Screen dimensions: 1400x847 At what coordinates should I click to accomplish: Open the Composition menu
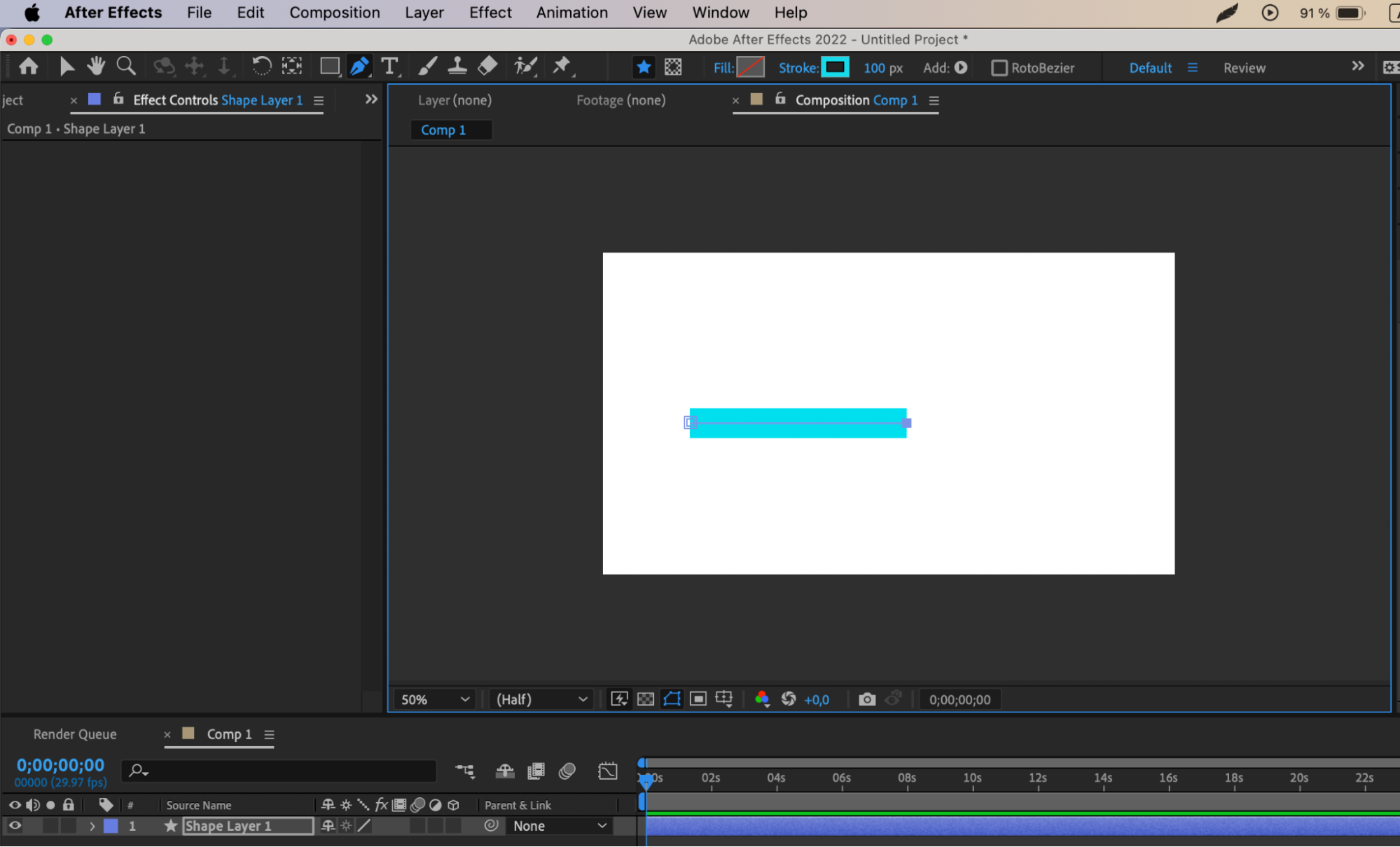[x=334, y=13]
